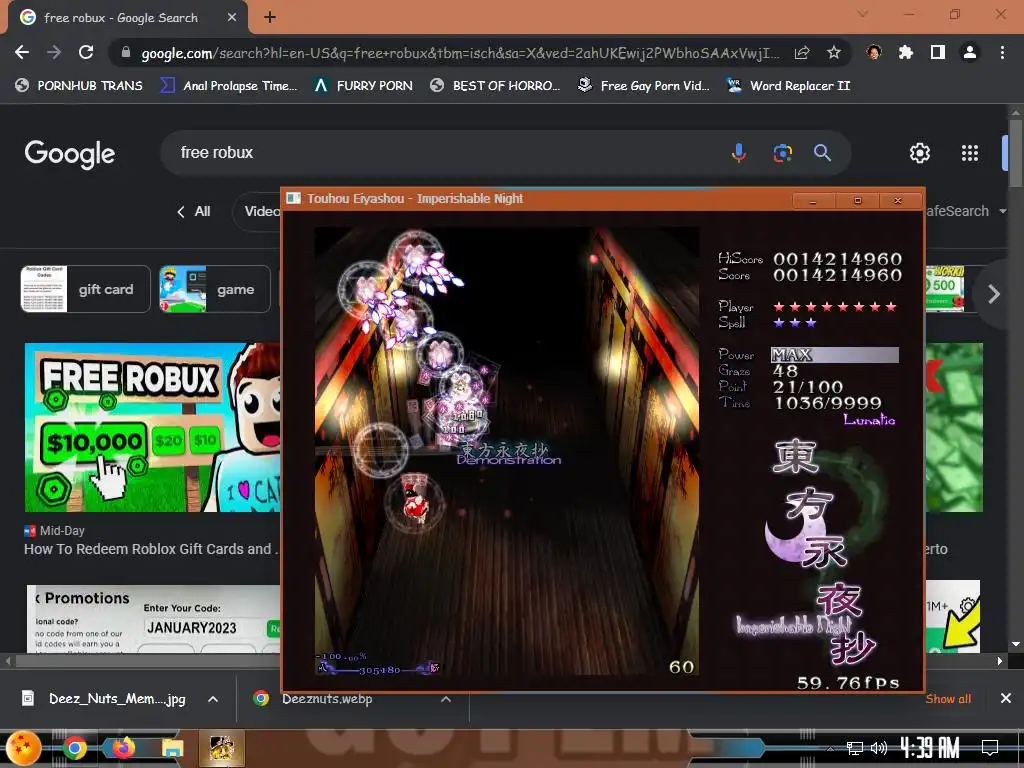
Task: Select the gift card suggestion chip
Action: [x=86, y=289]
